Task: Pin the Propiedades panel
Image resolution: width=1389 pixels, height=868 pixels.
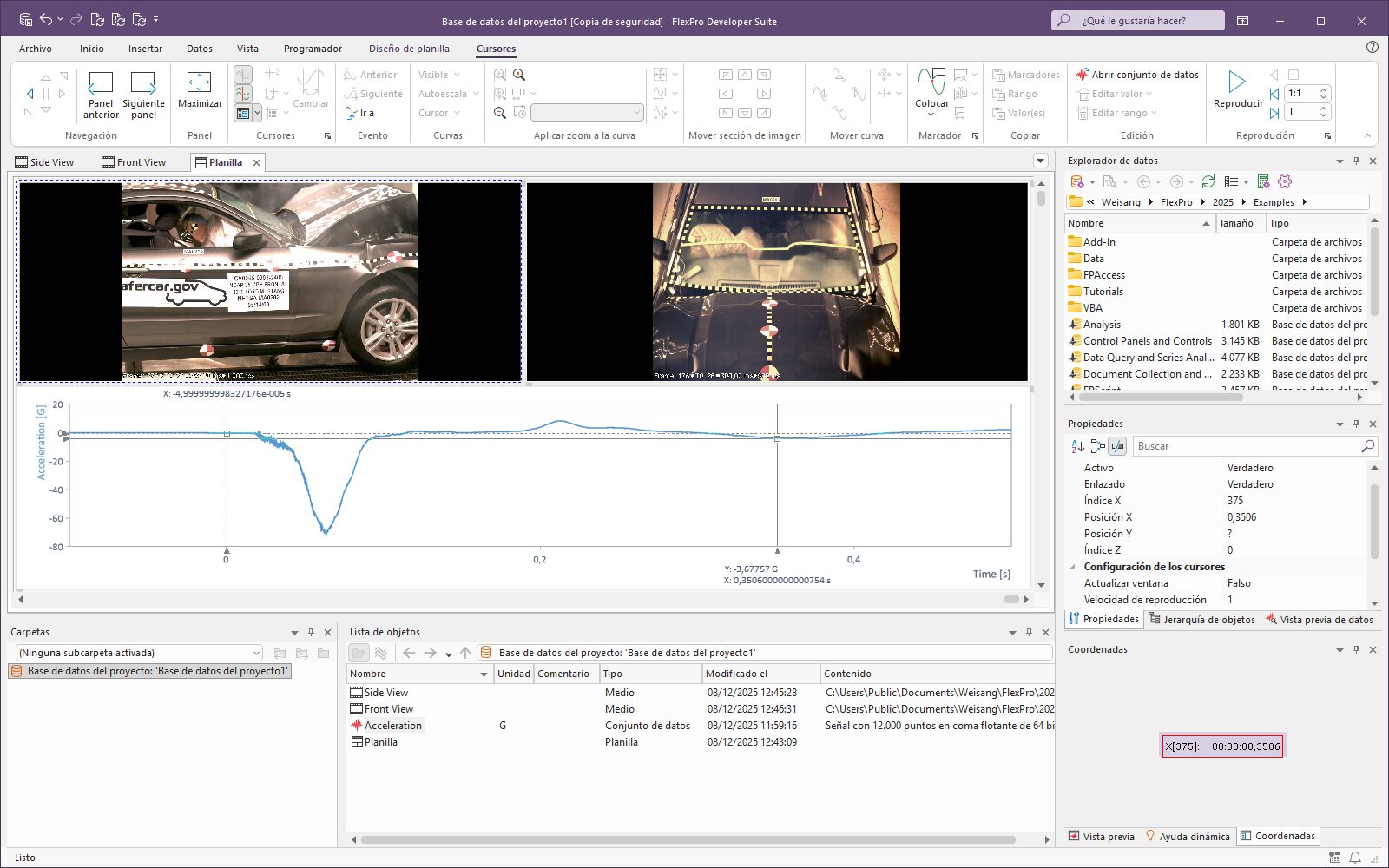Action: pyautogui.click(x=1356, y=424)
